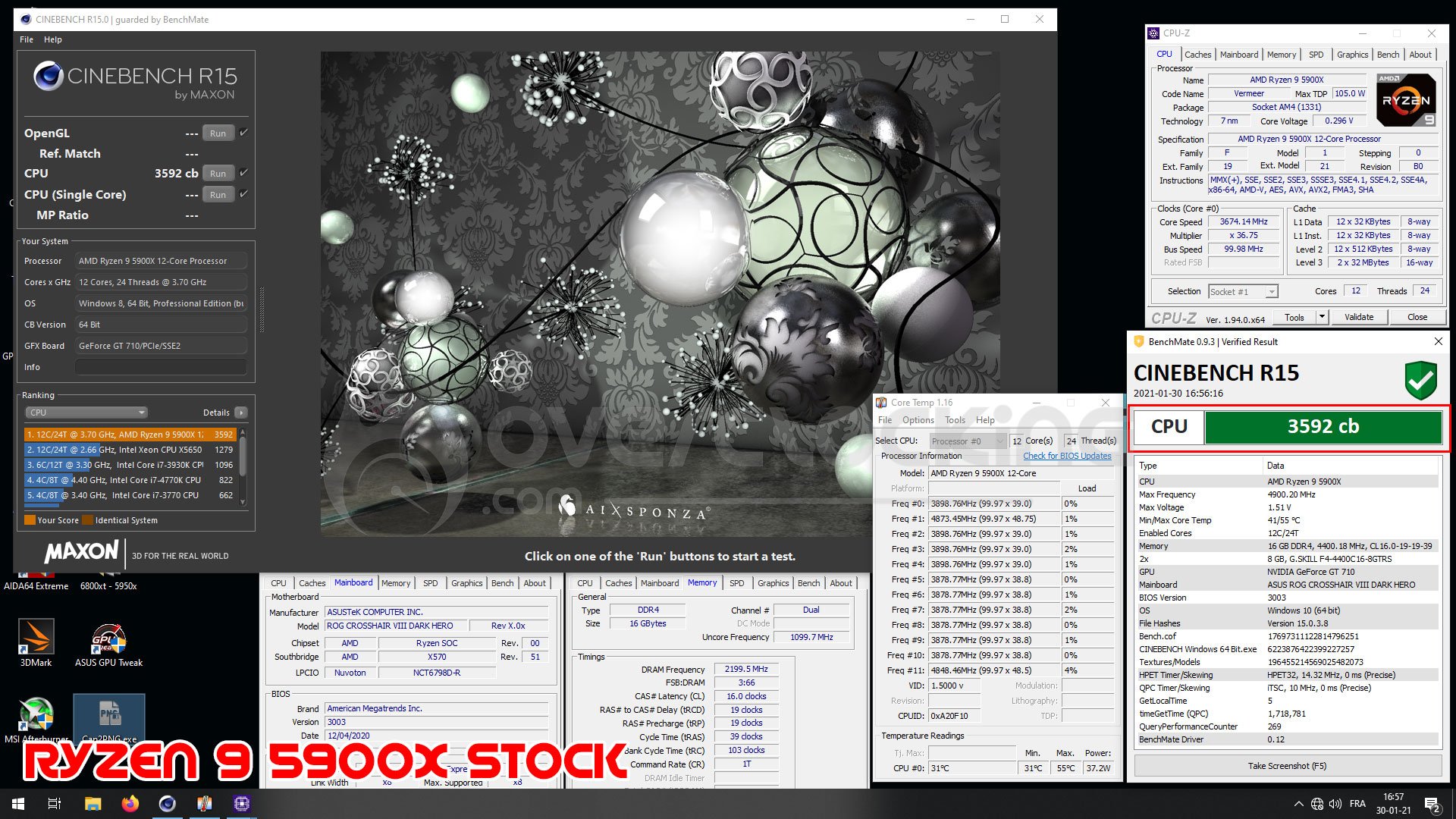Select the Intel Core i7-4770K ranking row
The image size is (1456, 819).
(130, 480)
